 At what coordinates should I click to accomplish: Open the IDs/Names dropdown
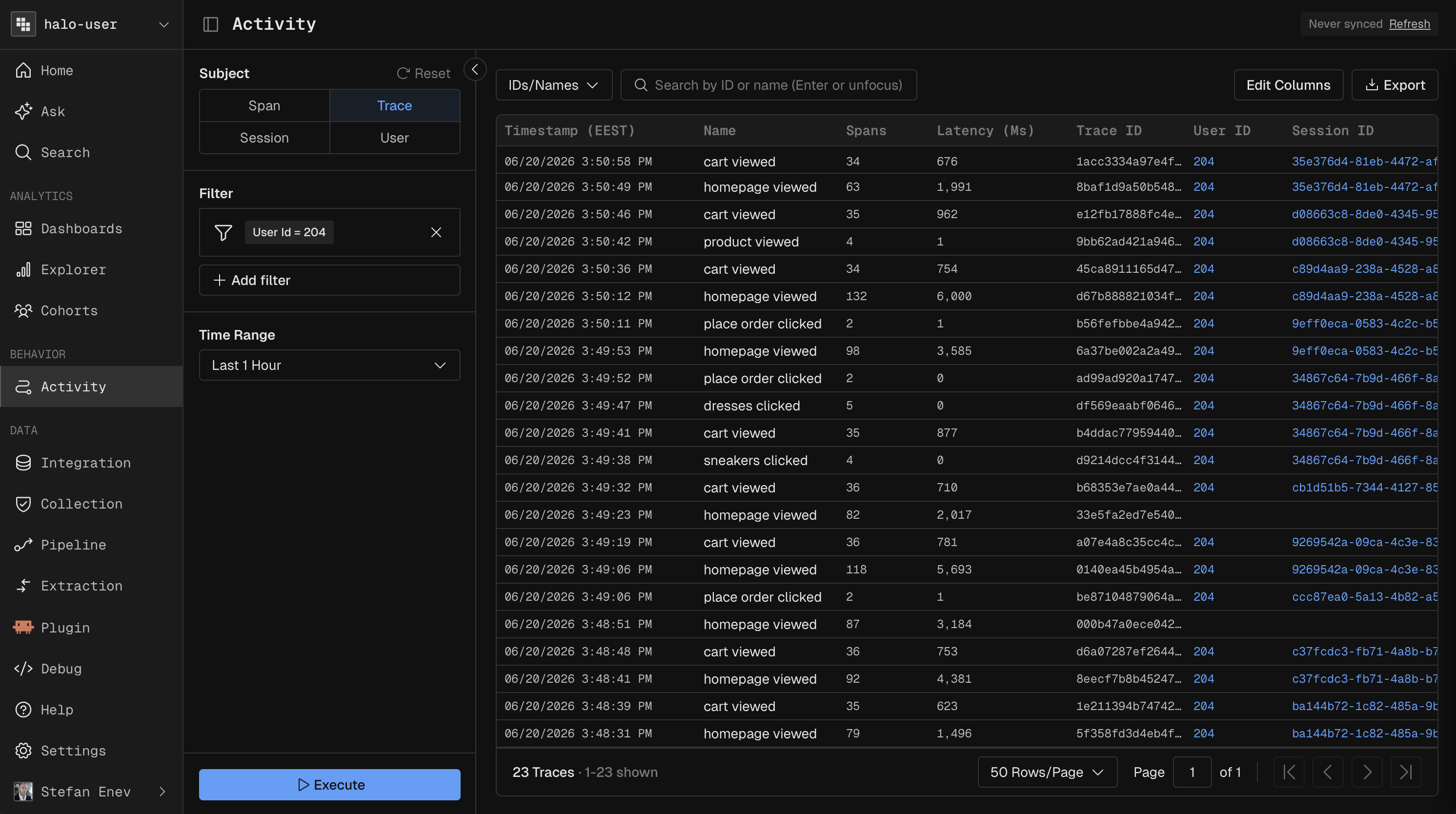[553, 85]
